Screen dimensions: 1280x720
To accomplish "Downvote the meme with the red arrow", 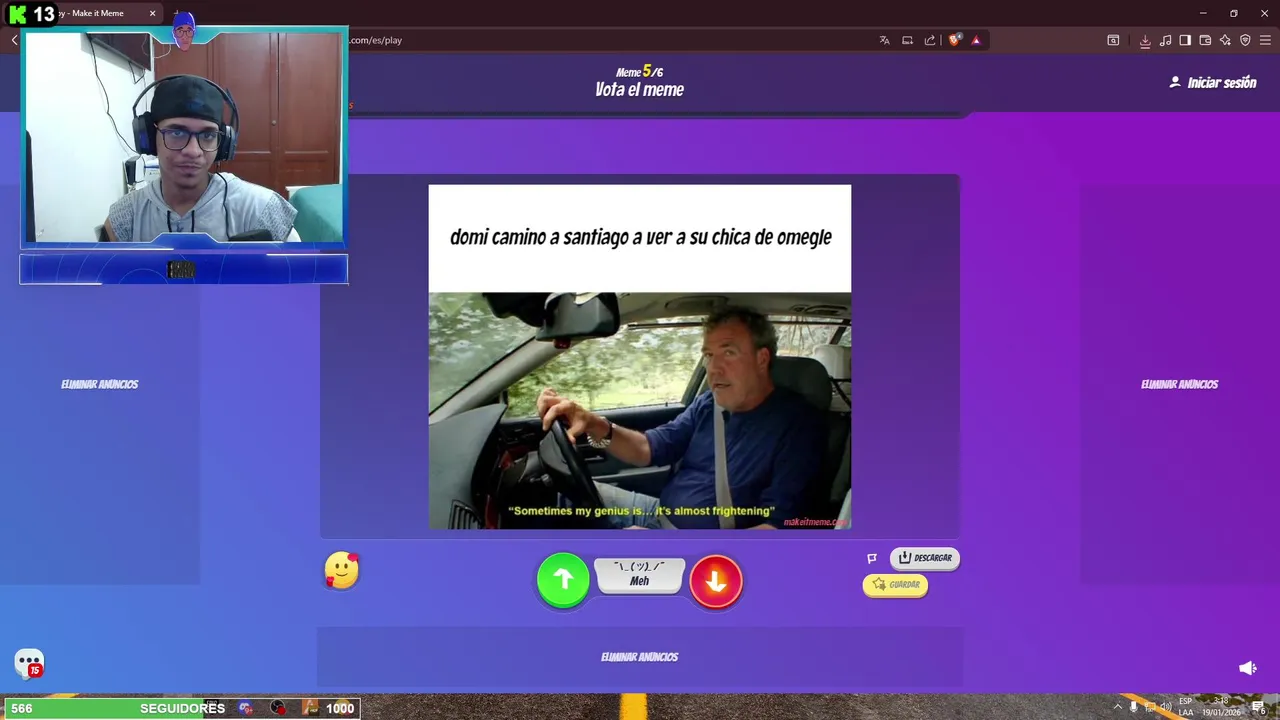I will tap(716, 580).
